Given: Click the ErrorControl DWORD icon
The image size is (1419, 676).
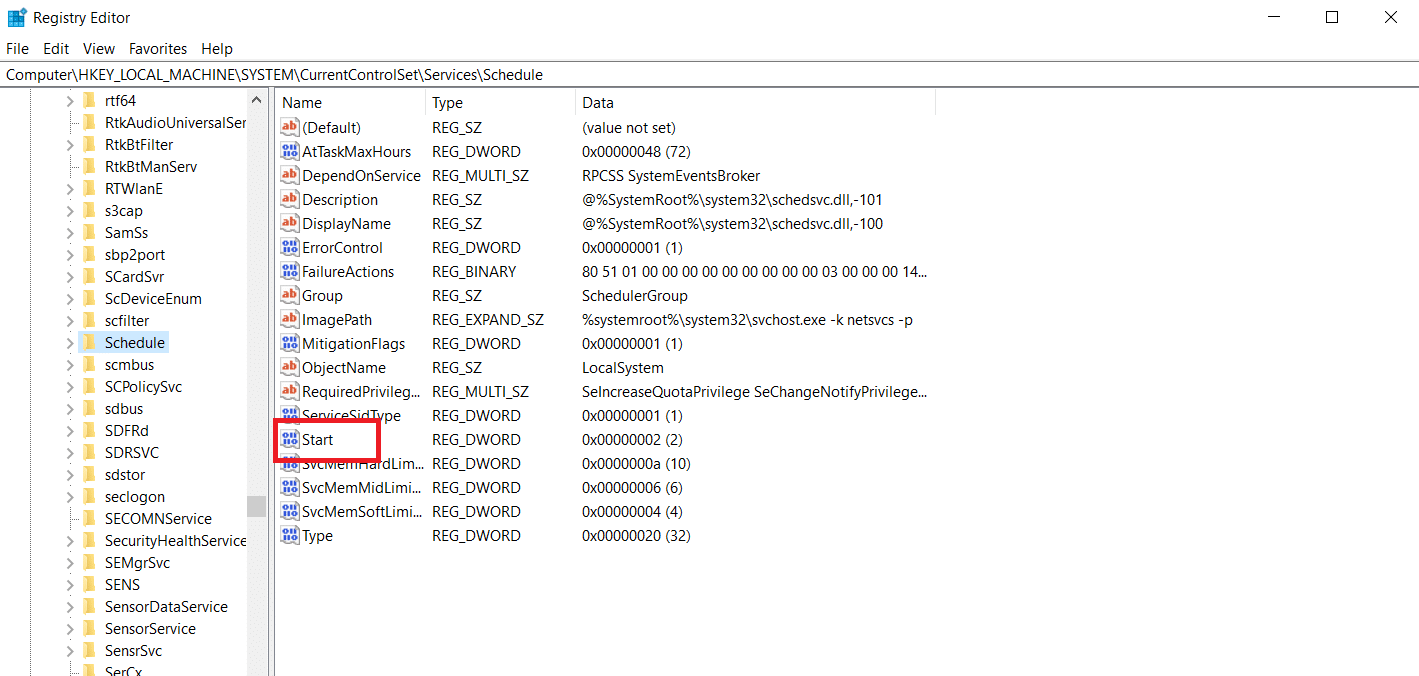Looking at the screenshot, I should (290, 248).
